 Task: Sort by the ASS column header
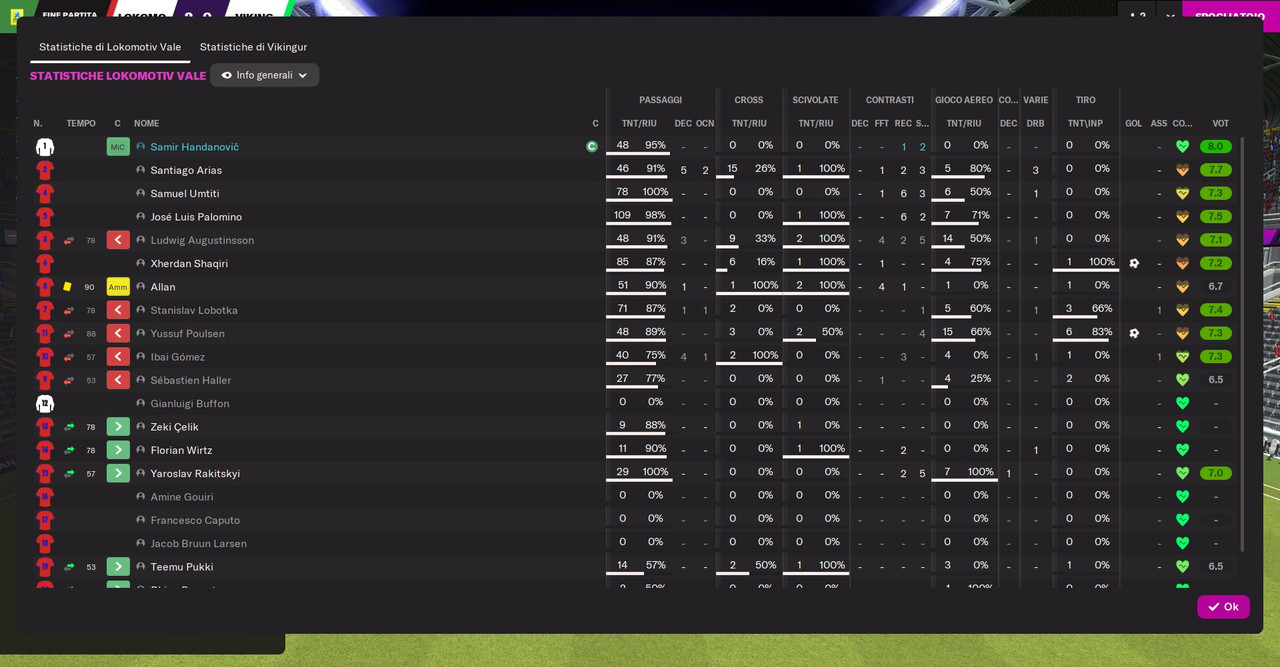point(1159,124)
